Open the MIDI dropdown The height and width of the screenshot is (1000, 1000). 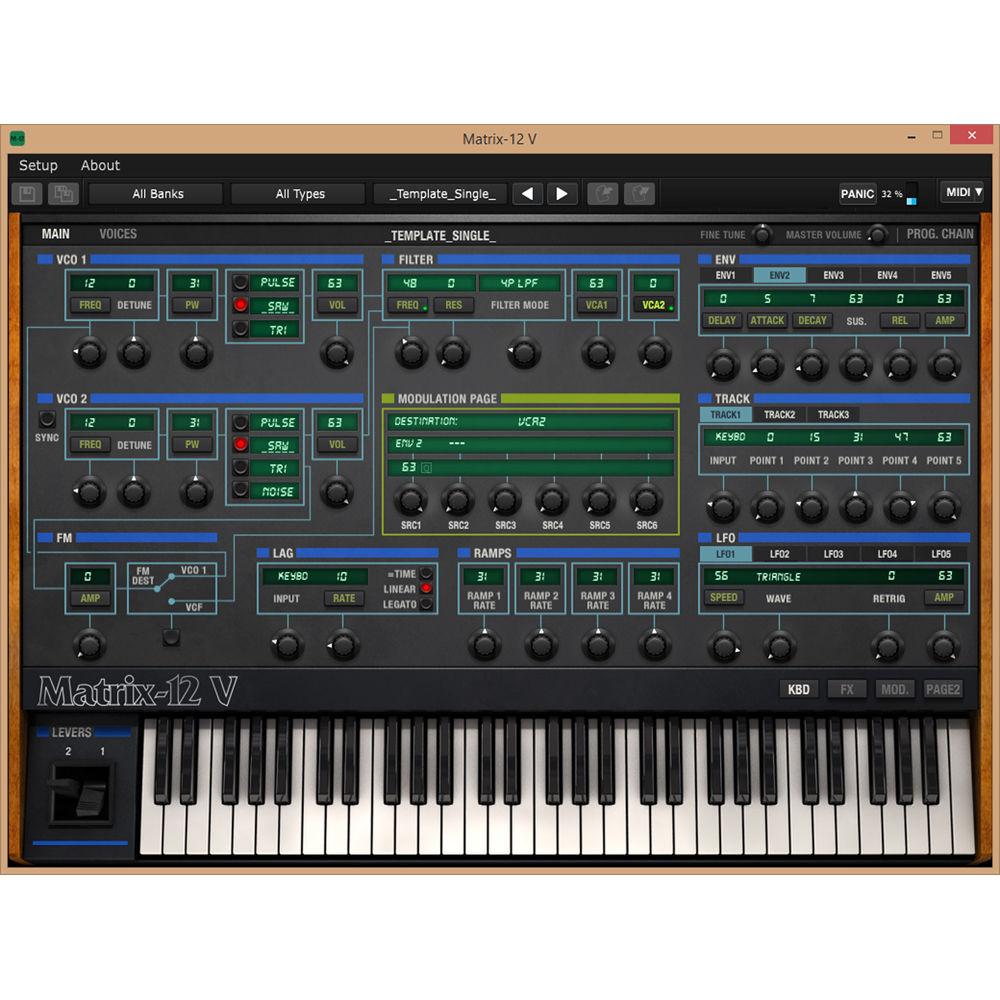point(962,191)
